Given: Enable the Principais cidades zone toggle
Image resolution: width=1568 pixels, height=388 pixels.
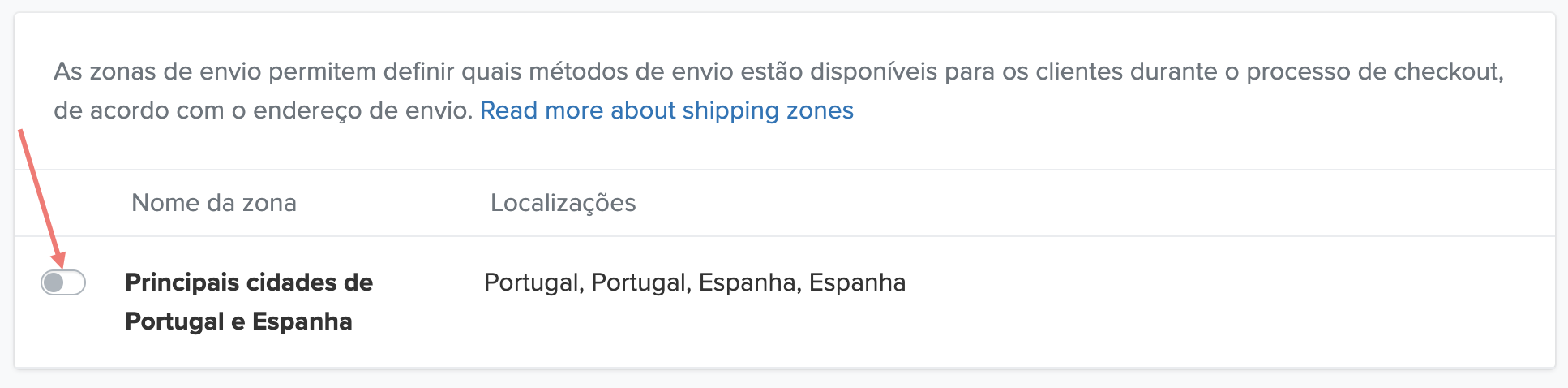Looking at the screenshot, I should [x=63, y=282].
